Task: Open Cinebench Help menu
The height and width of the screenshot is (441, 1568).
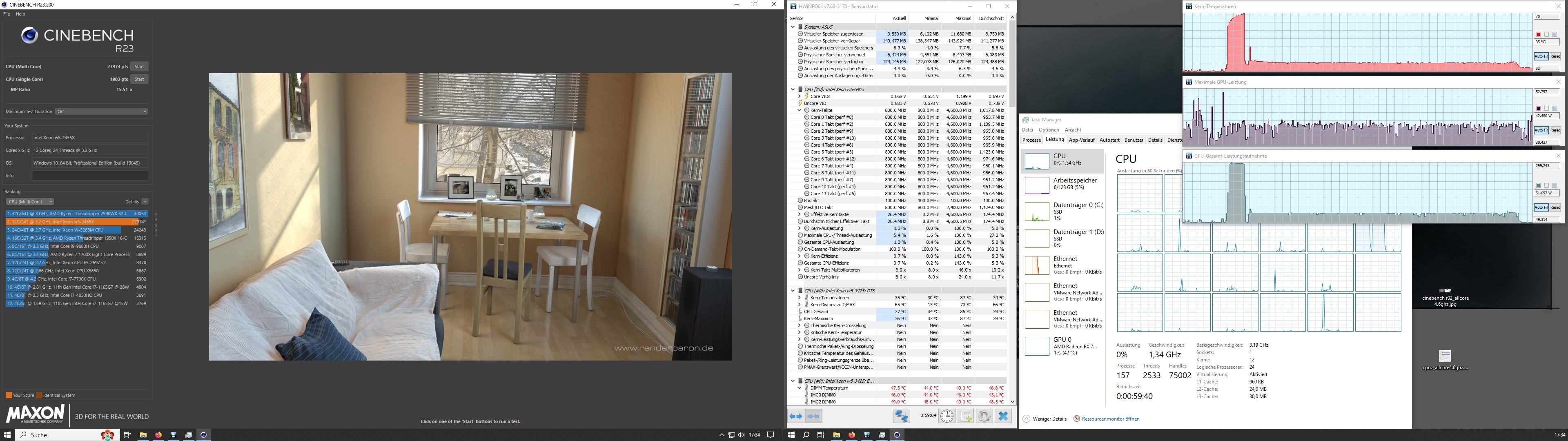Action: (x=21, y=14)
